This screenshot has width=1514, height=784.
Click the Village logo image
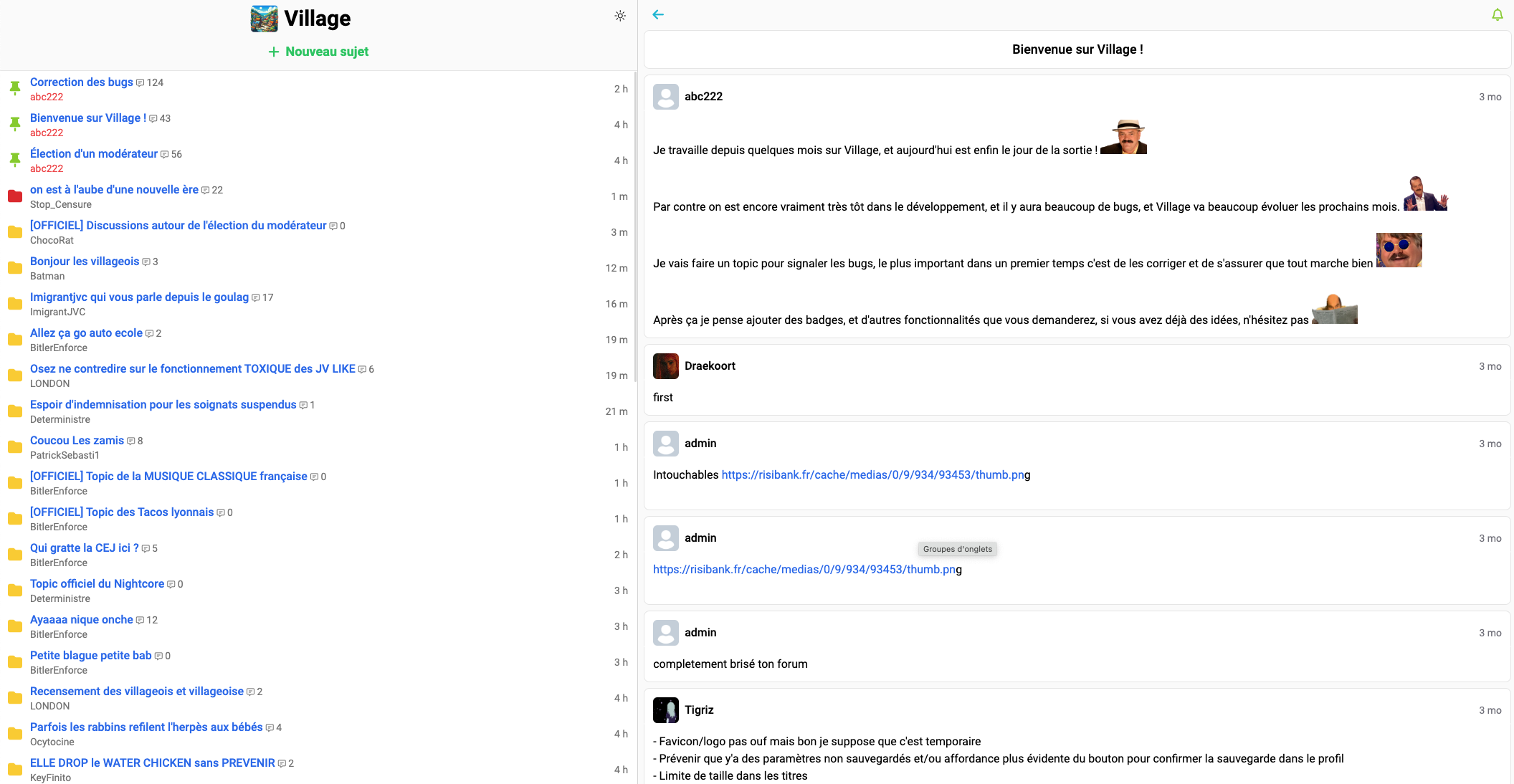click(x=265, y=19)
